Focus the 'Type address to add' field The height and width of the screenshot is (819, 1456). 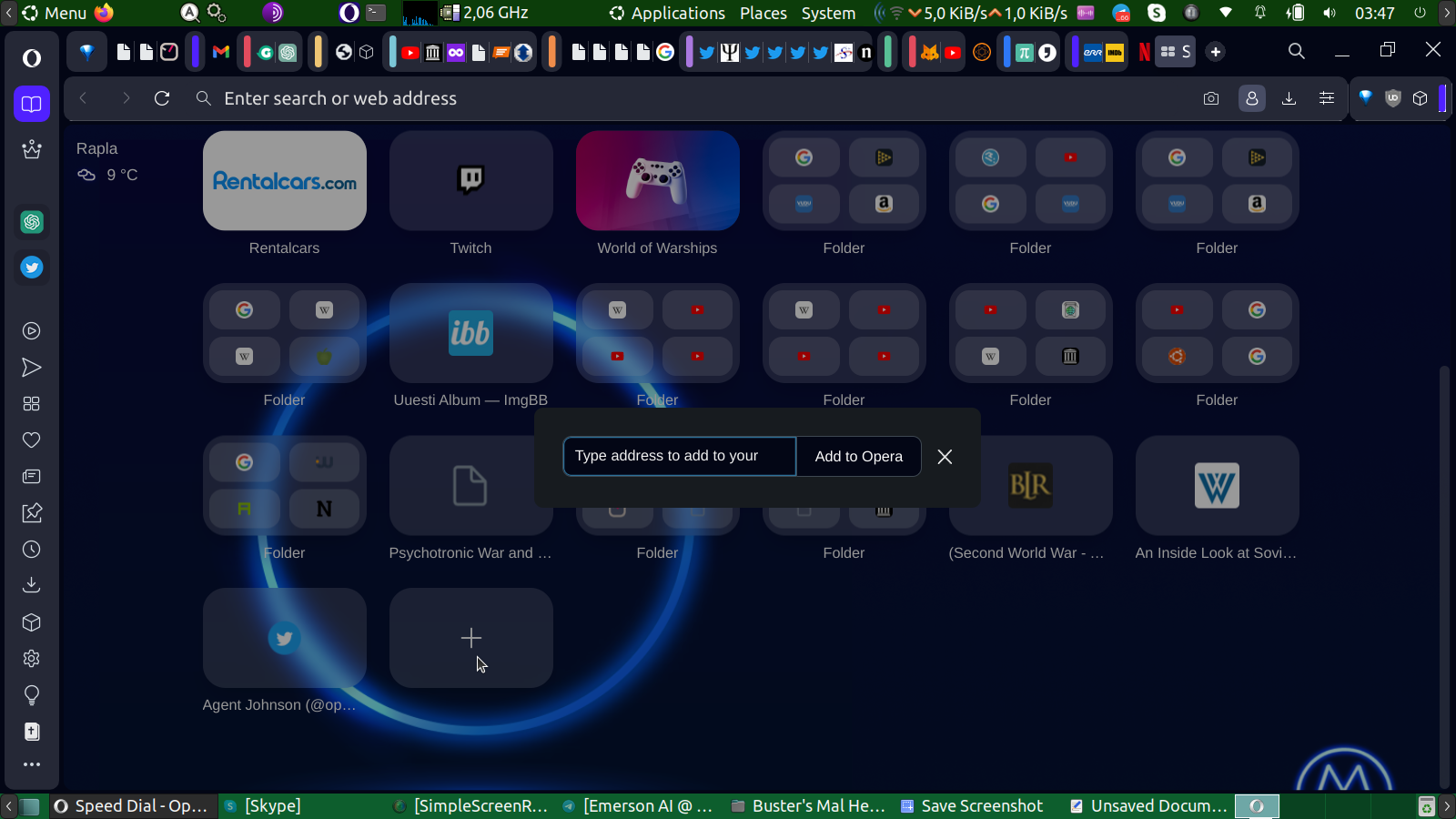click(x=680, y=456)
